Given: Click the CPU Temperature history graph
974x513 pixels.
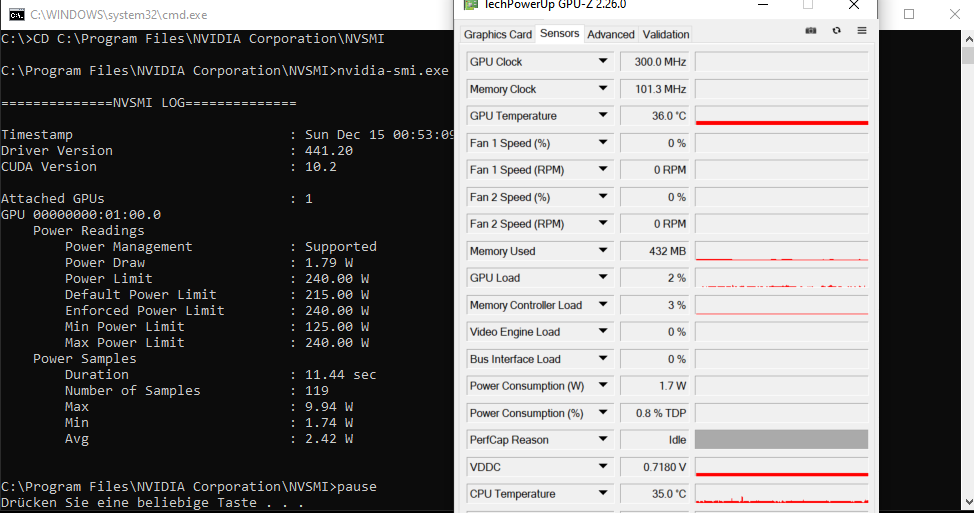Looking at the screenshot, I should [781, 494].
